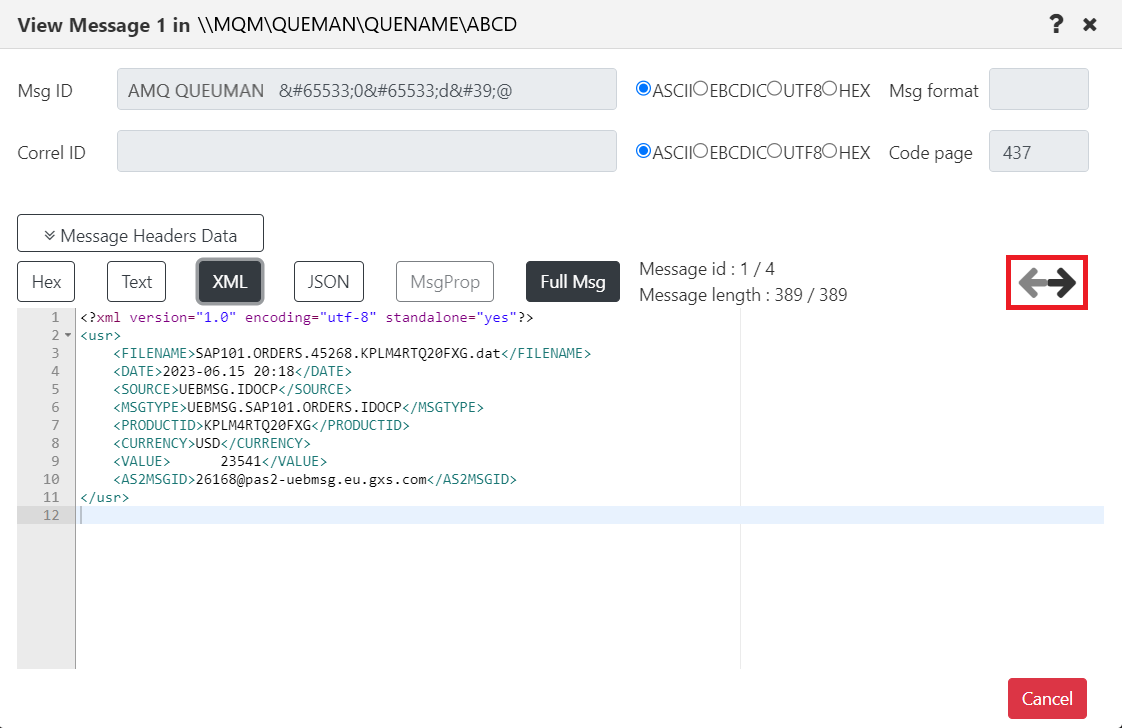1122x728 pixels.
Task: Click the PRODUCTID value KPLM4RTQ20FXG
Action: [x=258, y=424]
